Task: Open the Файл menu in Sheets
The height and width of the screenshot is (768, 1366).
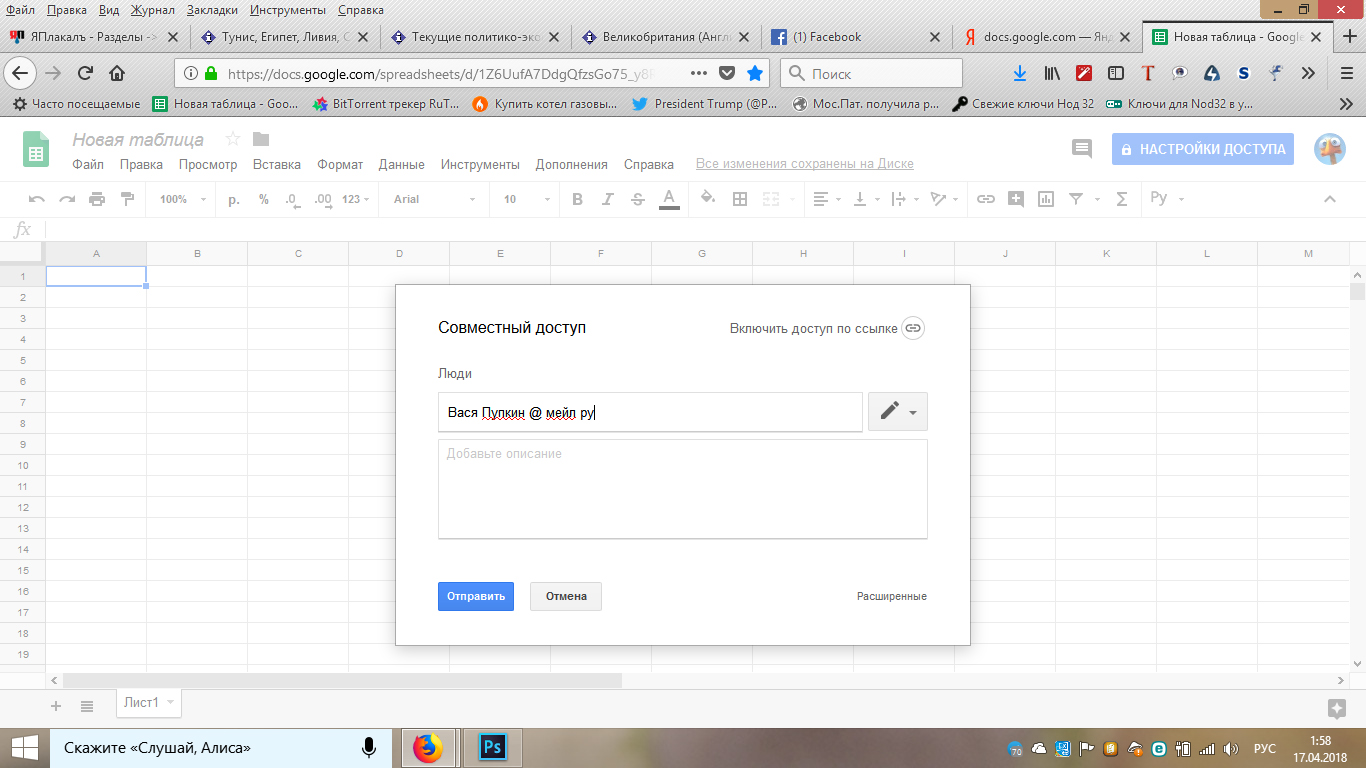Action: click(88, 165)
